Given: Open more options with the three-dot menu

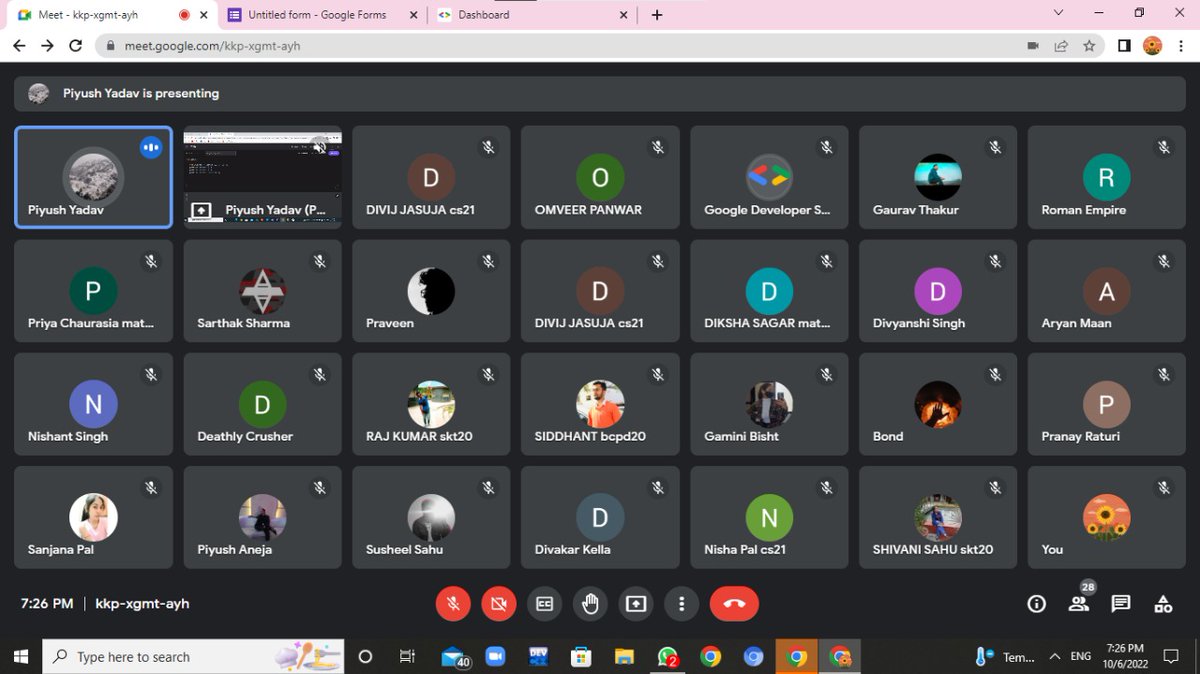Looking at the screenshot, I should click(681, 604).
